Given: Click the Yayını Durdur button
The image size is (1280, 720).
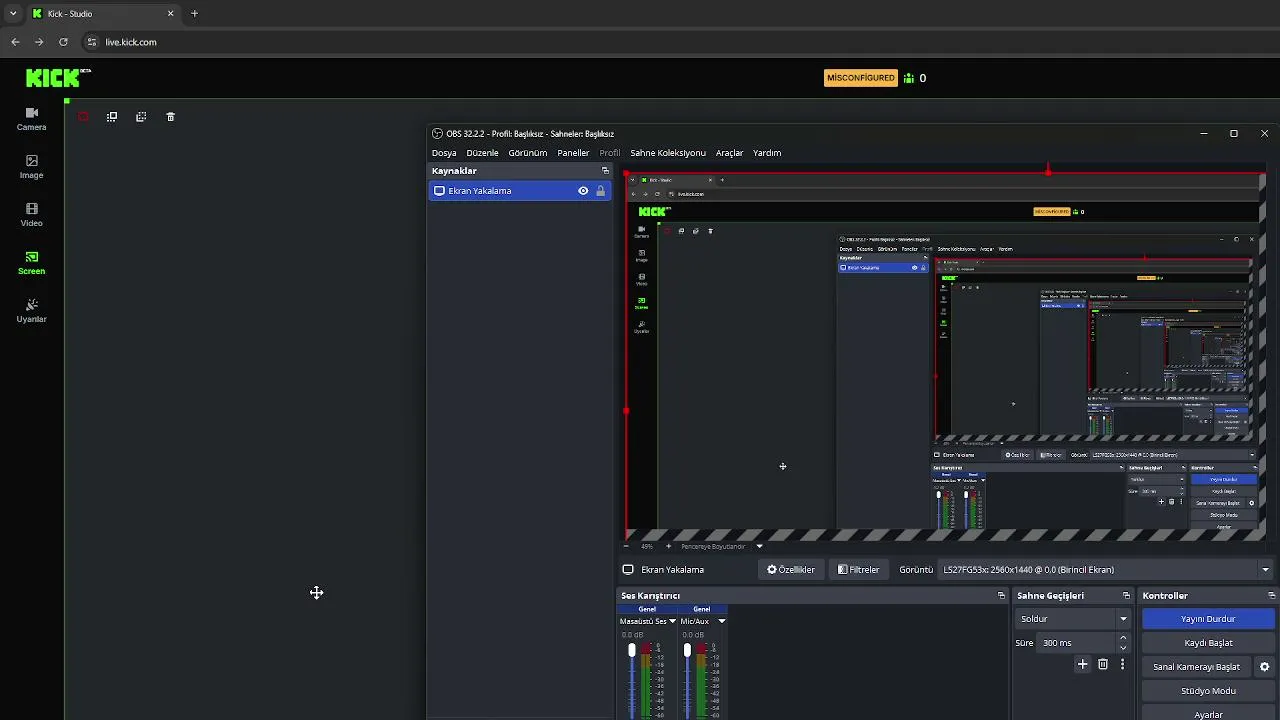Looking at the screenshot, I should pos(1208,619).
